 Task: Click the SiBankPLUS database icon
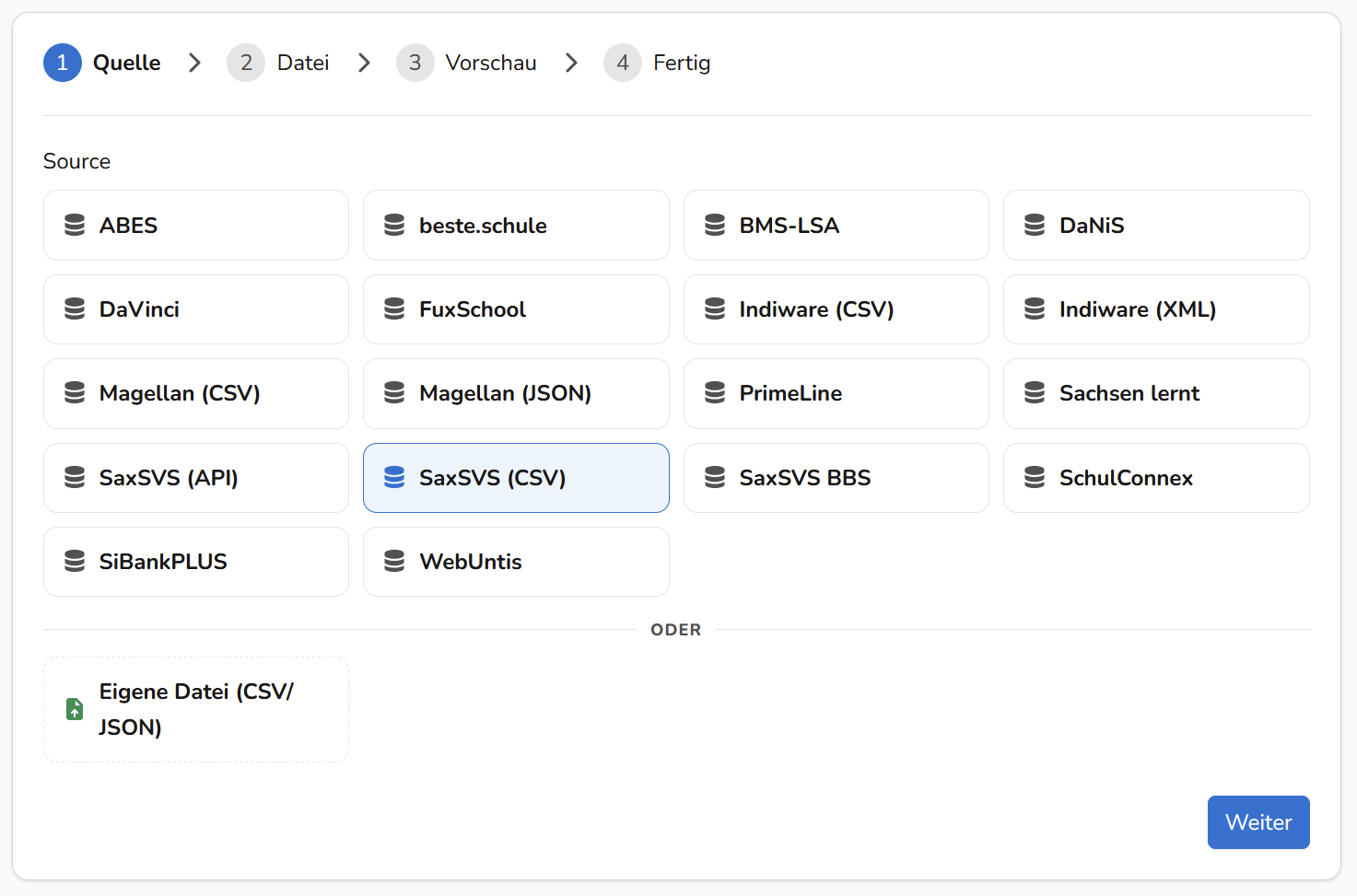[75, 562]
